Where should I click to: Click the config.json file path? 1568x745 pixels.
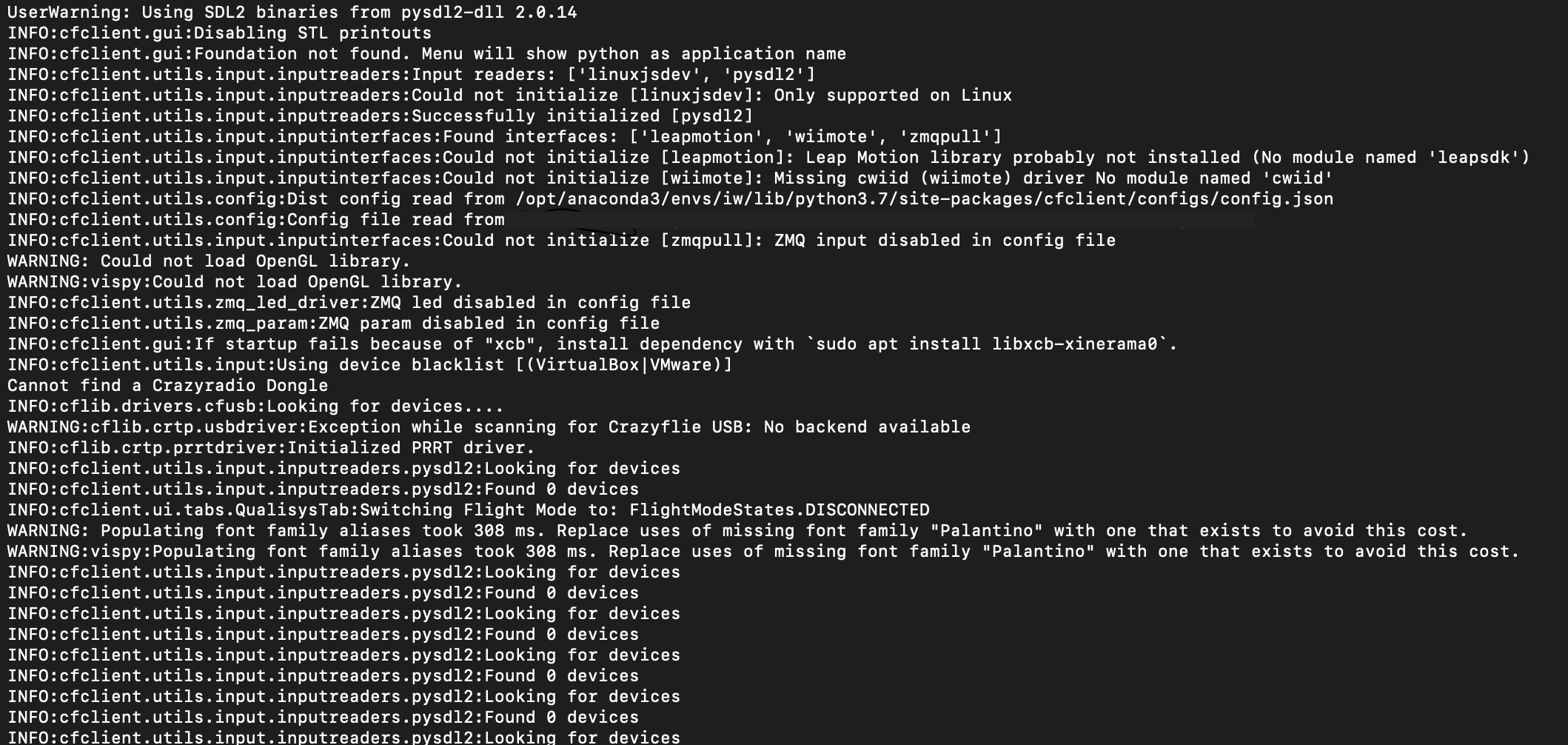(924, 199)
